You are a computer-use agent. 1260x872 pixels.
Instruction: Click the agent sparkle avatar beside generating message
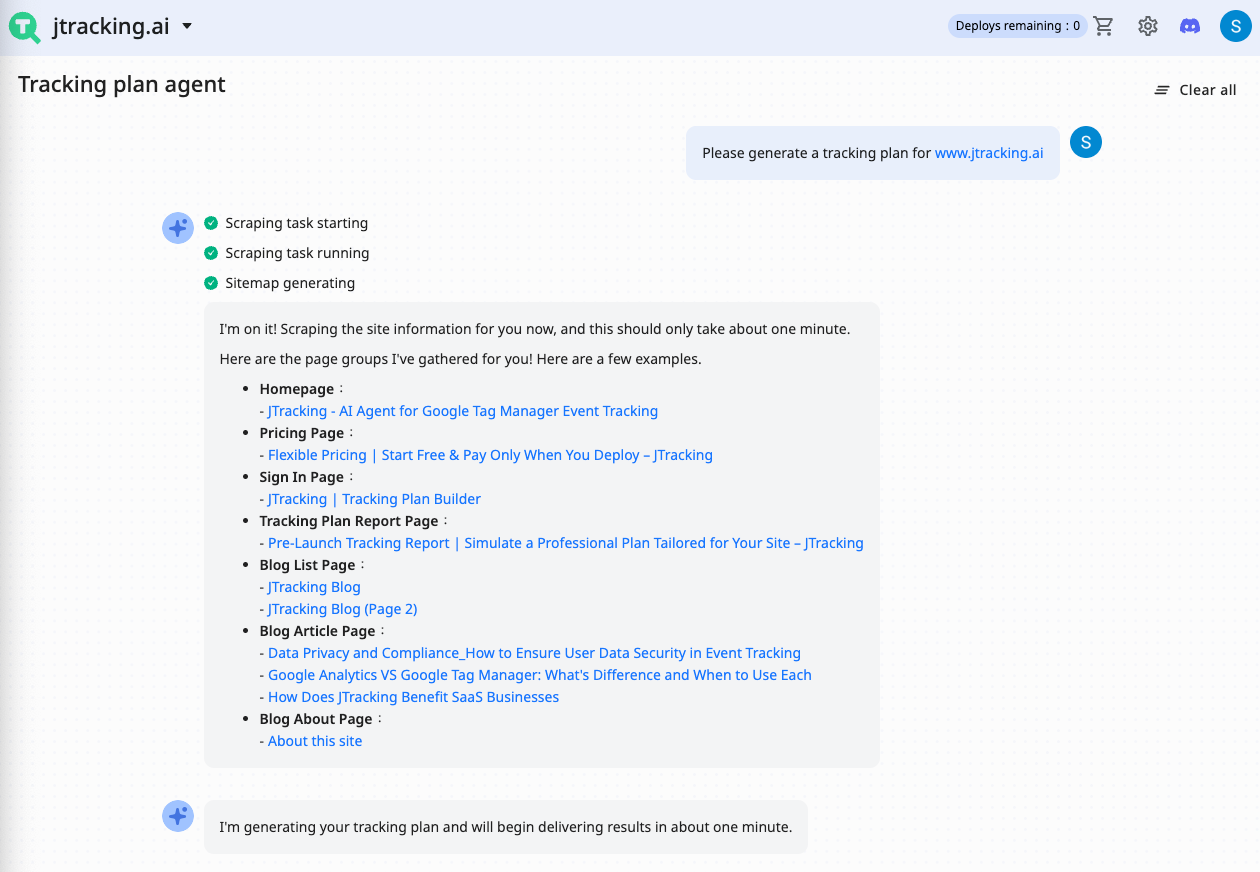tap(178, 816)
